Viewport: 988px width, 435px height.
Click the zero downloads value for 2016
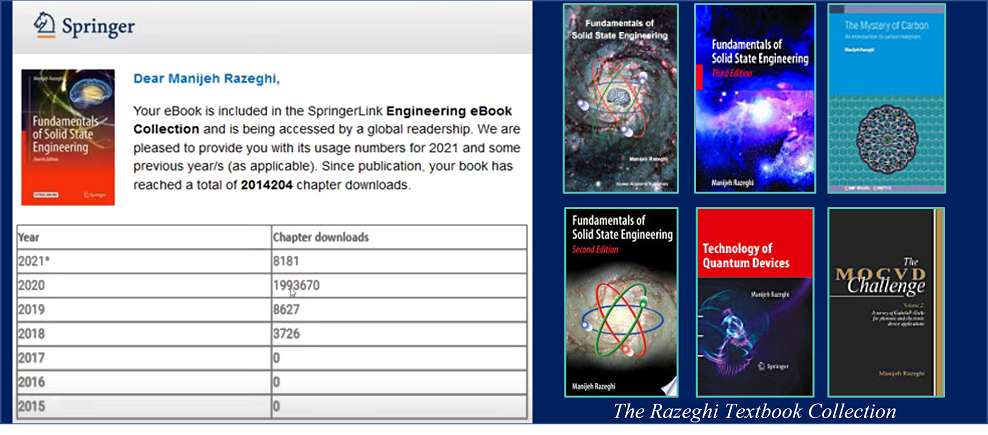coord(277,382)
